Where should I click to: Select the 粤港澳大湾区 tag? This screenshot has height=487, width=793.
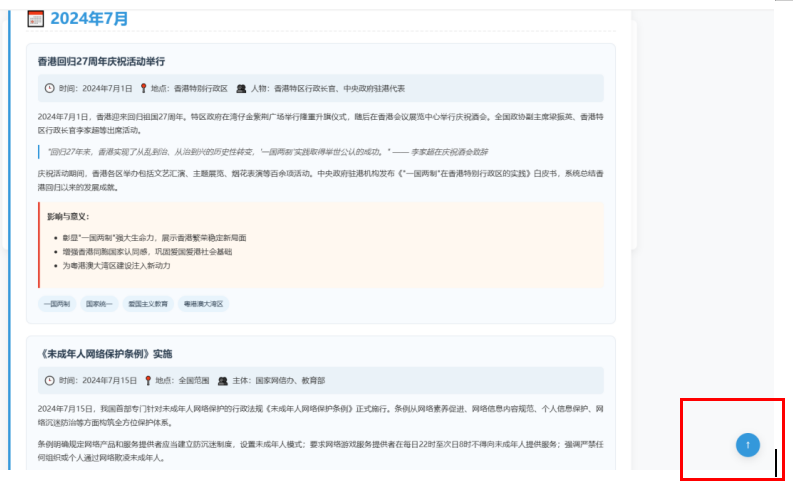[x=203, y=304]
